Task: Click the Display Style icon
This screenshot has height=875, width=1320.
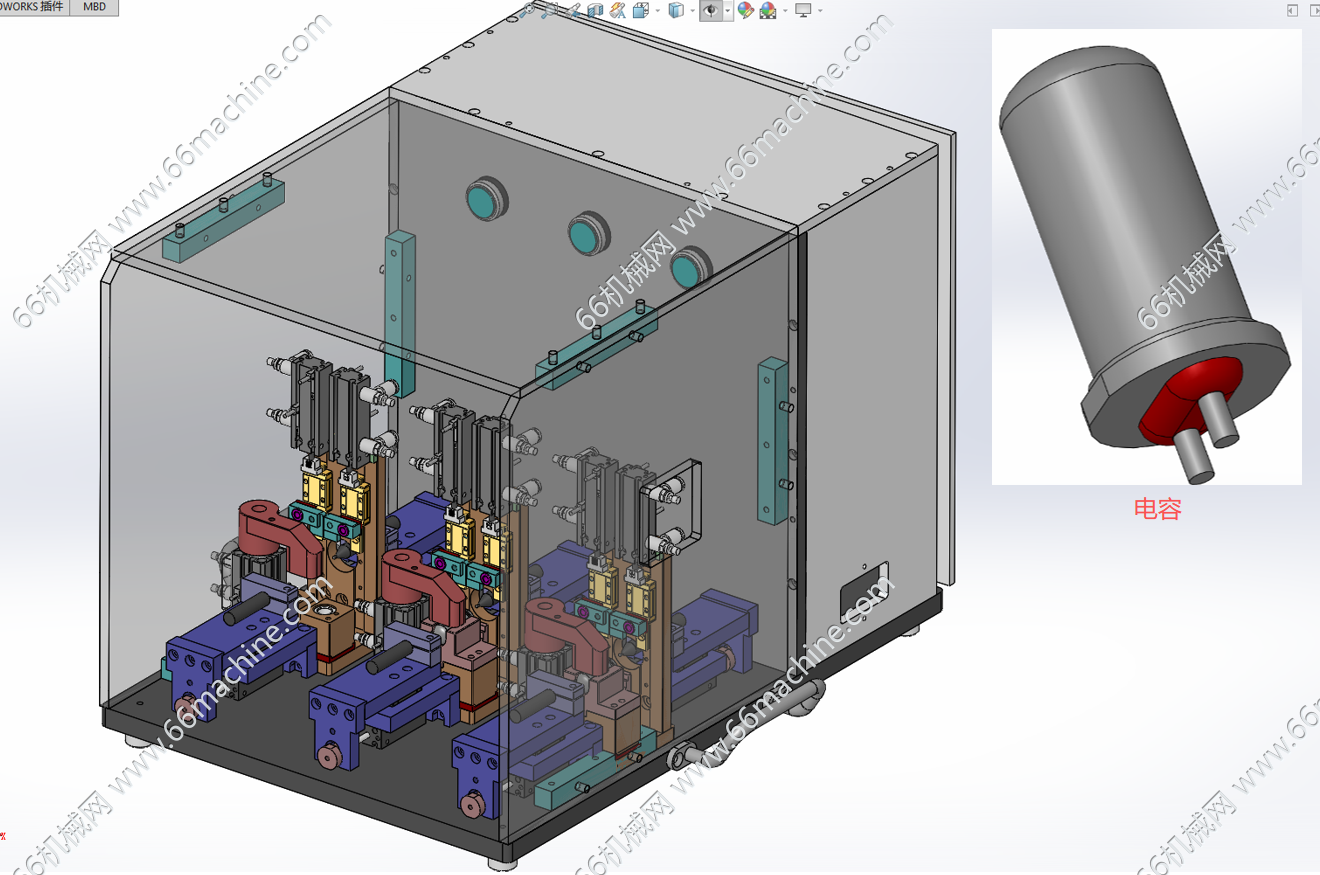Action: (677, 10)
